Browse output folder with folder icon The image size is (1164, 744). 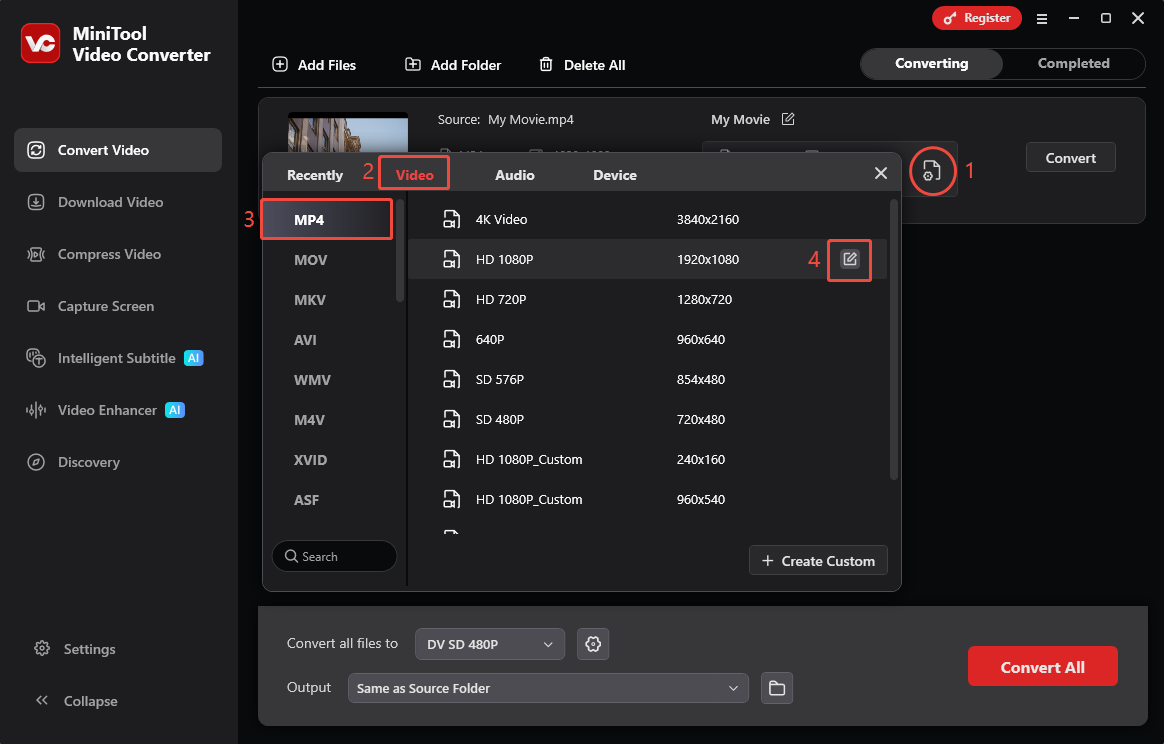[x=776, y=688]
